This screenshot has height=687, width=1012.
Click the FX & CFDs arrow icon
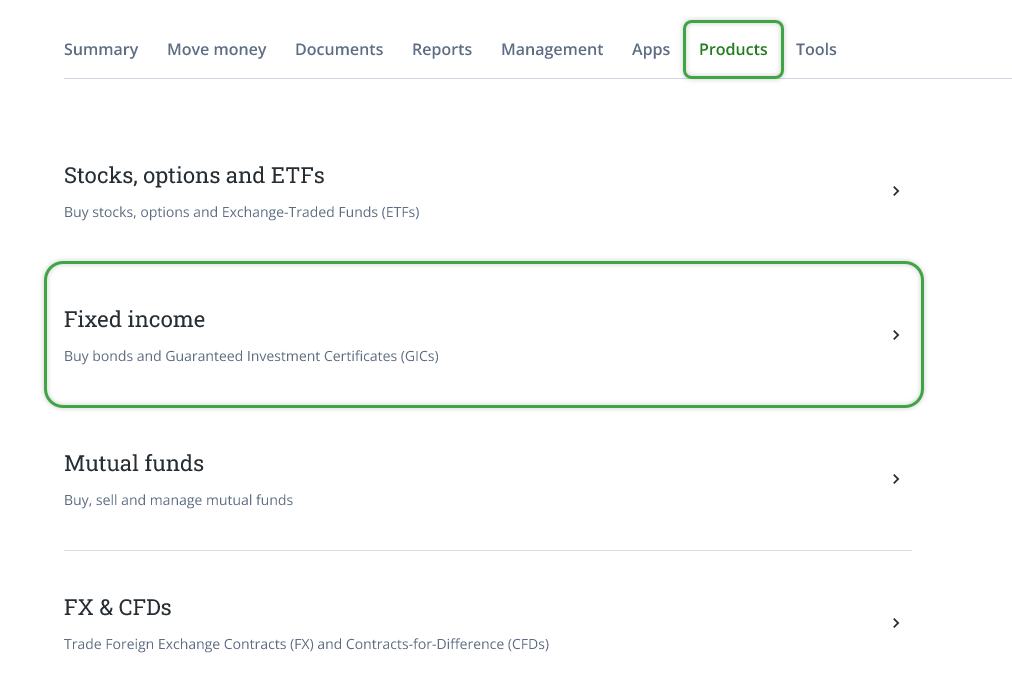tap(896, 623)
